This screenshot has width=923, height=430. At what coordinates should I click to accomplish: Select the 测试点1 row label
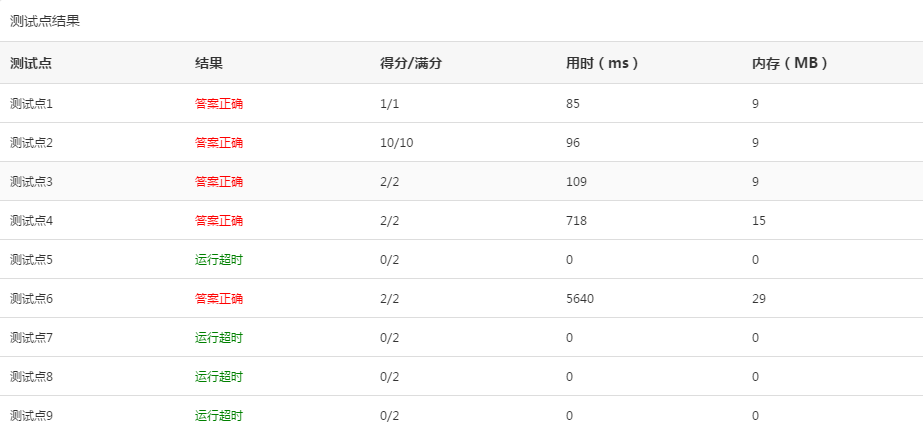[x=31, y=103]
